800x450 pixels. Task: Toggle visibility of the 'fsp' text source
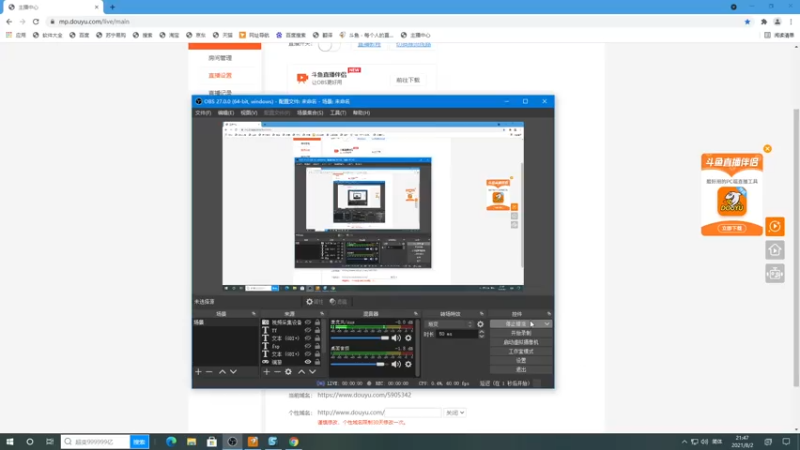(x=308, y=346)
